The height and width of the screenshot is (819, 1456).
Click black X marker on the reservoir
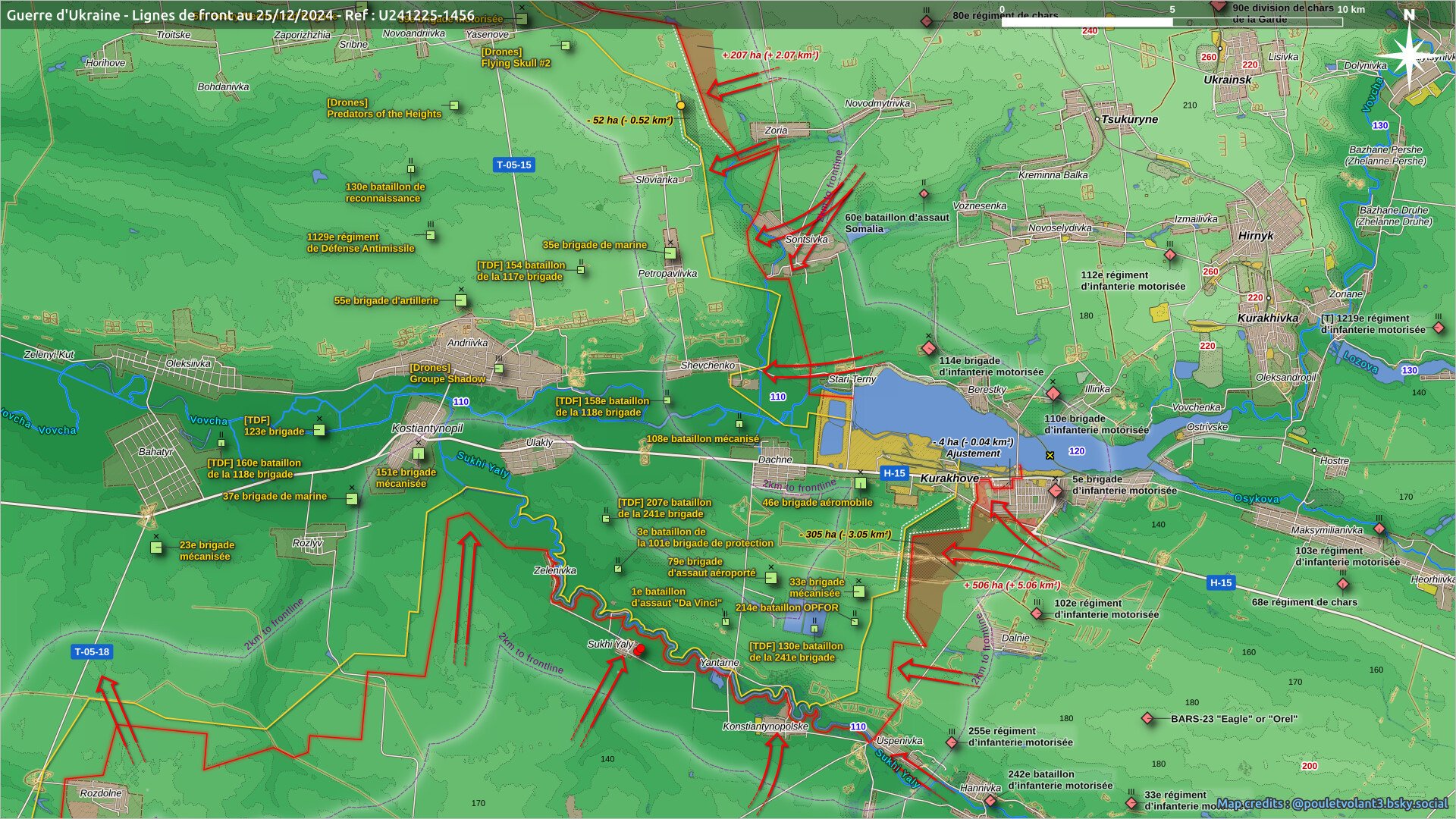(x=1050, y=455)
